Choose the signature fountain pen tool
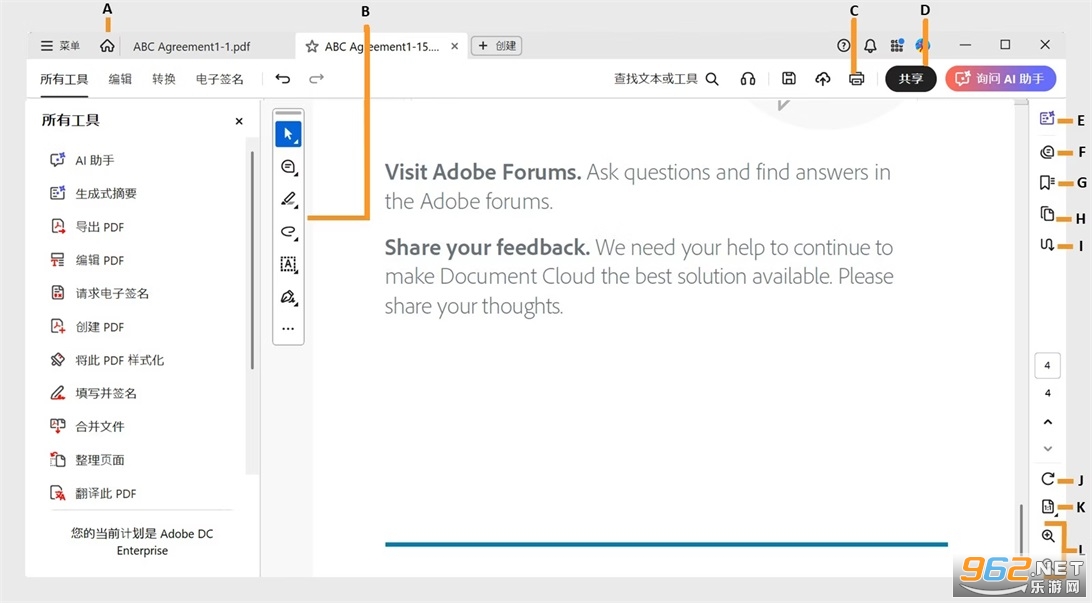This screenshot has height=603, width=1092. click(x=288, y=297)
